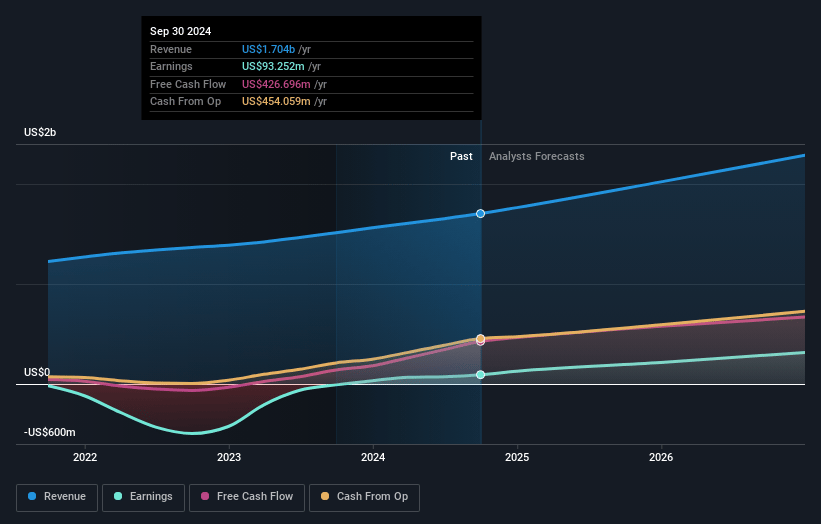Image resolution: width=821 pixels, height=524 pixels.
Task: Click the US$426.696m free cash flow value
Action: [x=276, y=84]
